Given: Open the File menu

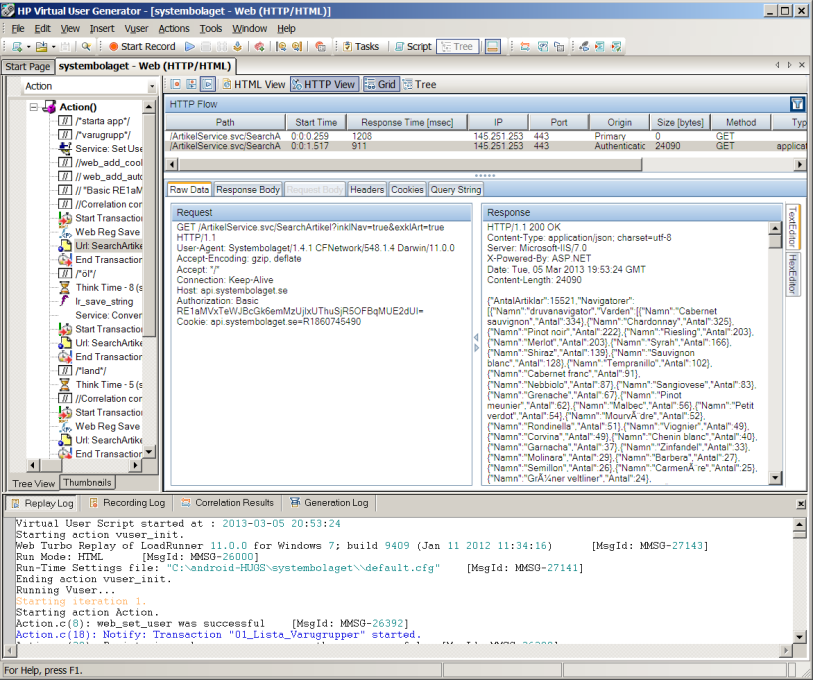Looking at the screenshot, I should coord(18,29).
